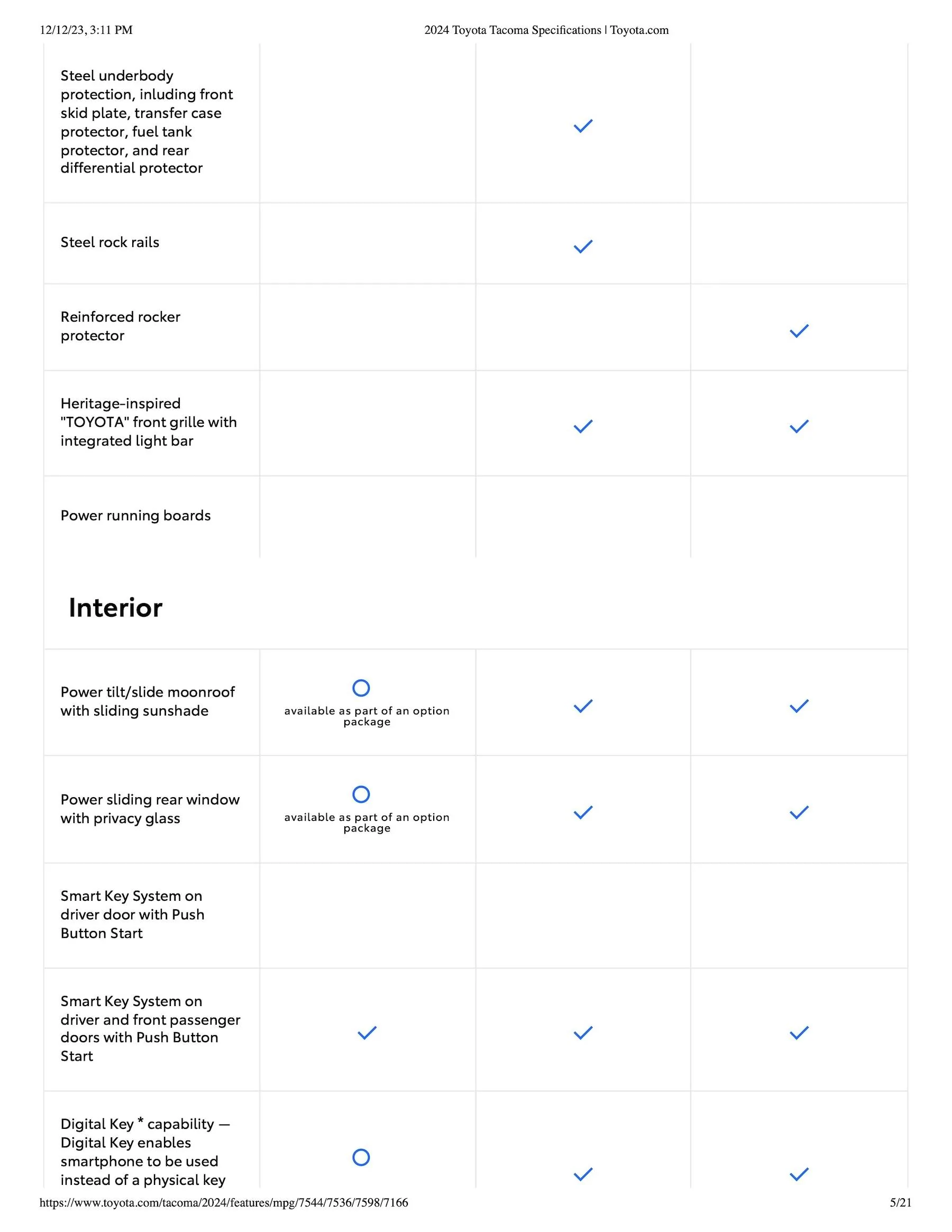This screenshot has height=1232, width=952.
Task: Click the Interior section heading
Action: (x=115, y=608)
